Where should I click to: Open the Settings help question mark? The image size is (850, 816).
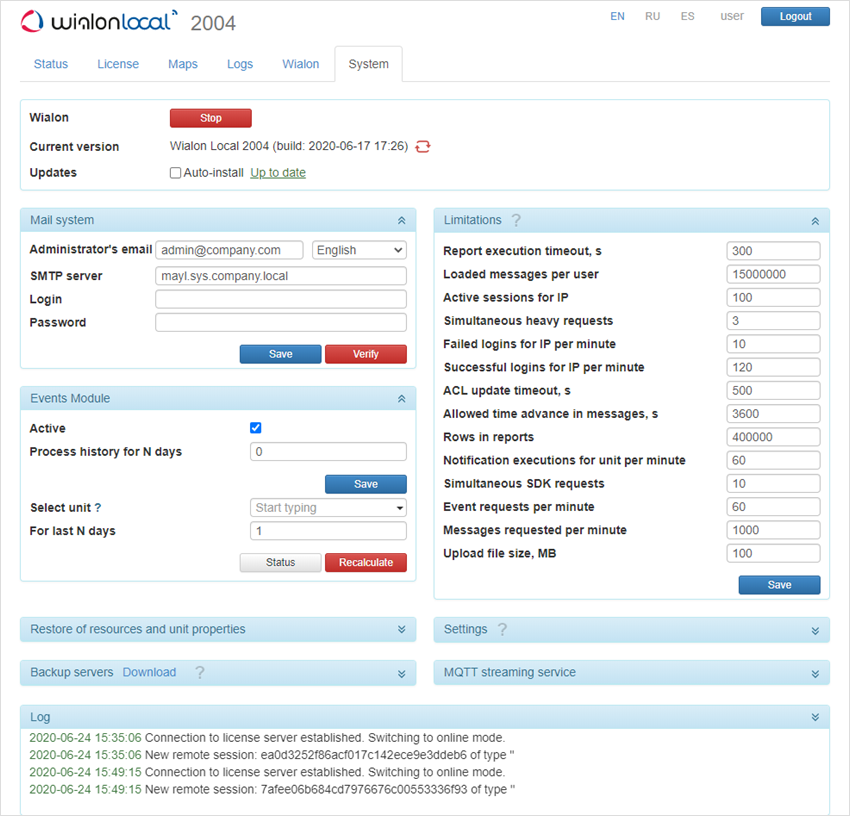pos(503,629)
